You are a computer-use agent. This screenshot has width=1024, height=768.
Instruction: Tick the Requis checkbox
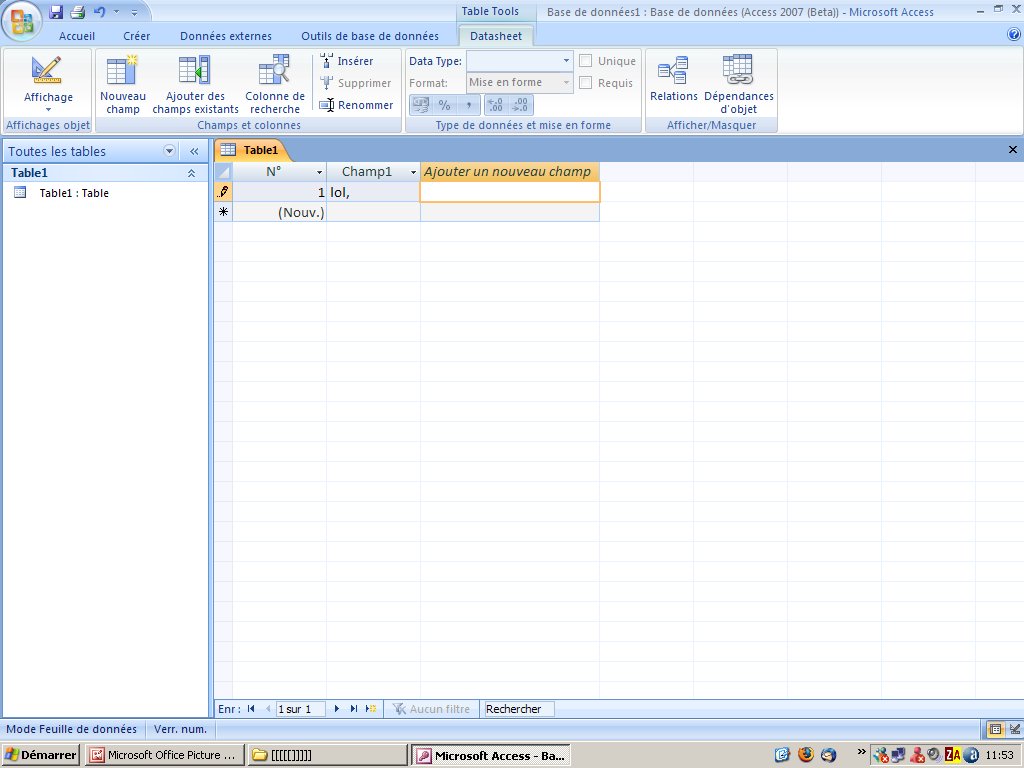coord(586,83)
